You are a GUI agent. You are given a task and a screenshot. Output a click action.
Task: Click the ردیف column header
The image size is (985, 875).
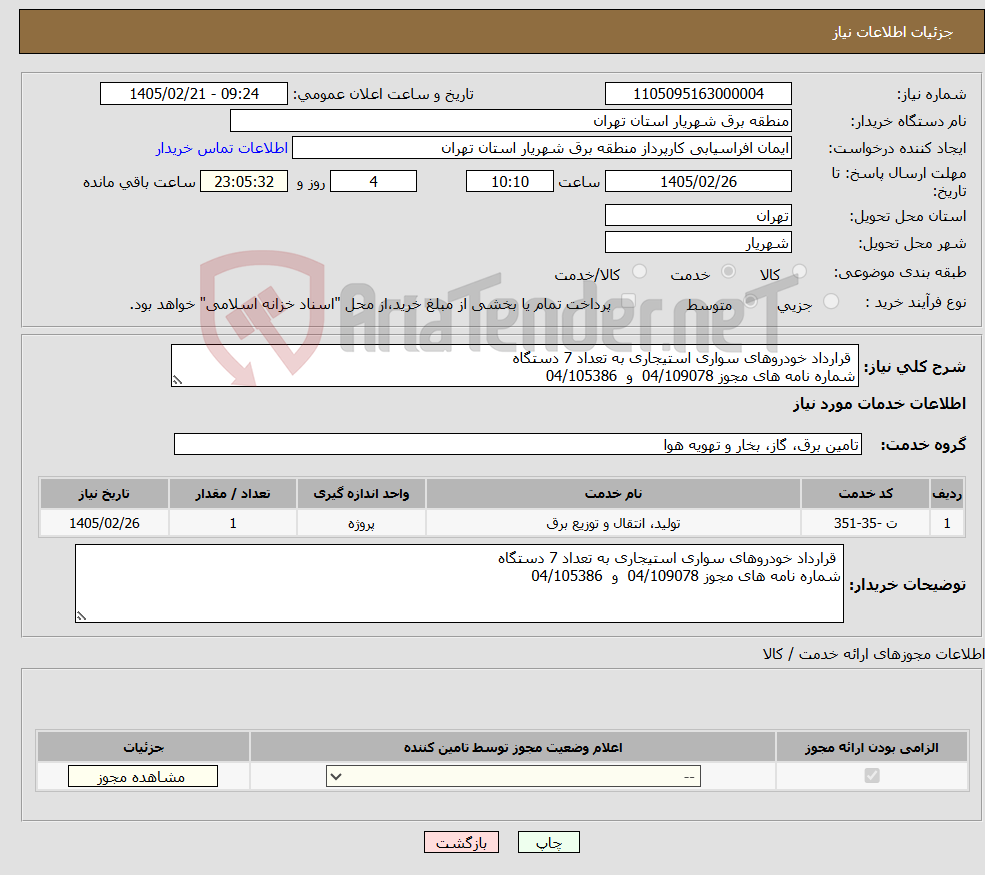(x=947, y=494)
